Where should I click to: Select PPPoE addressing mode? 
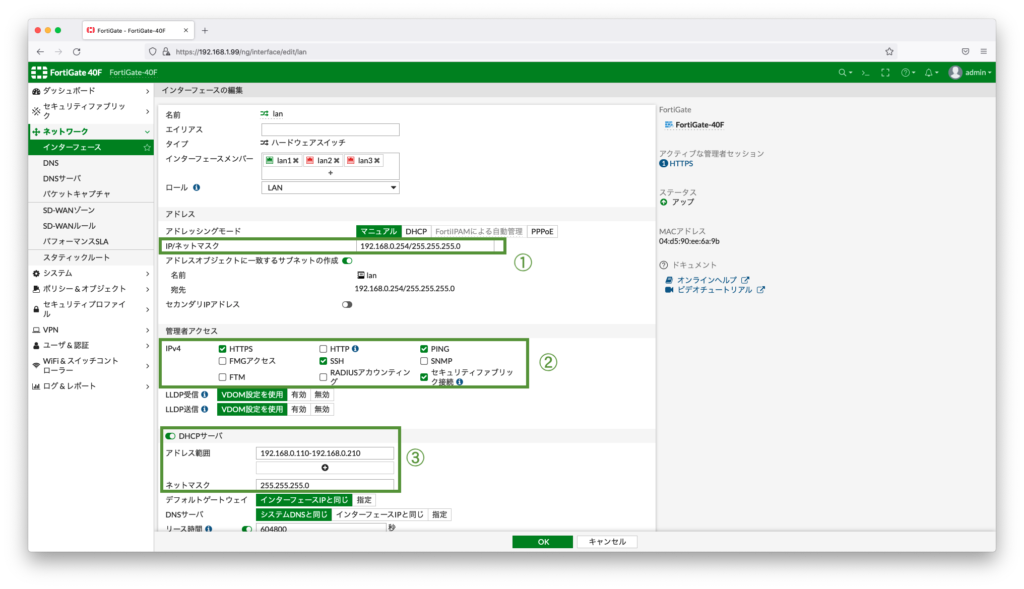pos(542,231)
